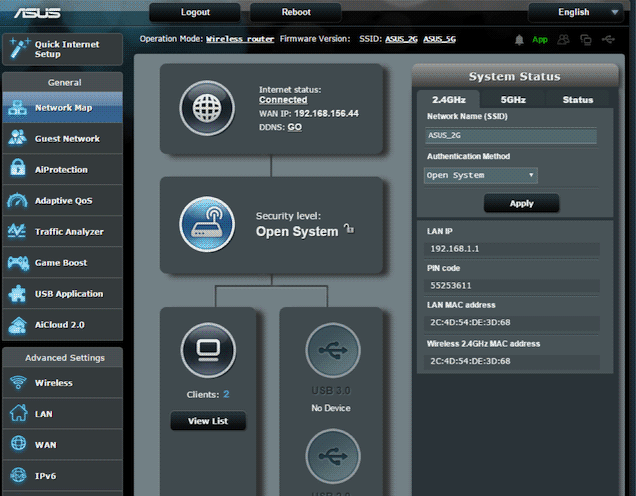Click the guest network users status icon
The height and width of the screenshot is (496, 636).
[x=563, y=40]
